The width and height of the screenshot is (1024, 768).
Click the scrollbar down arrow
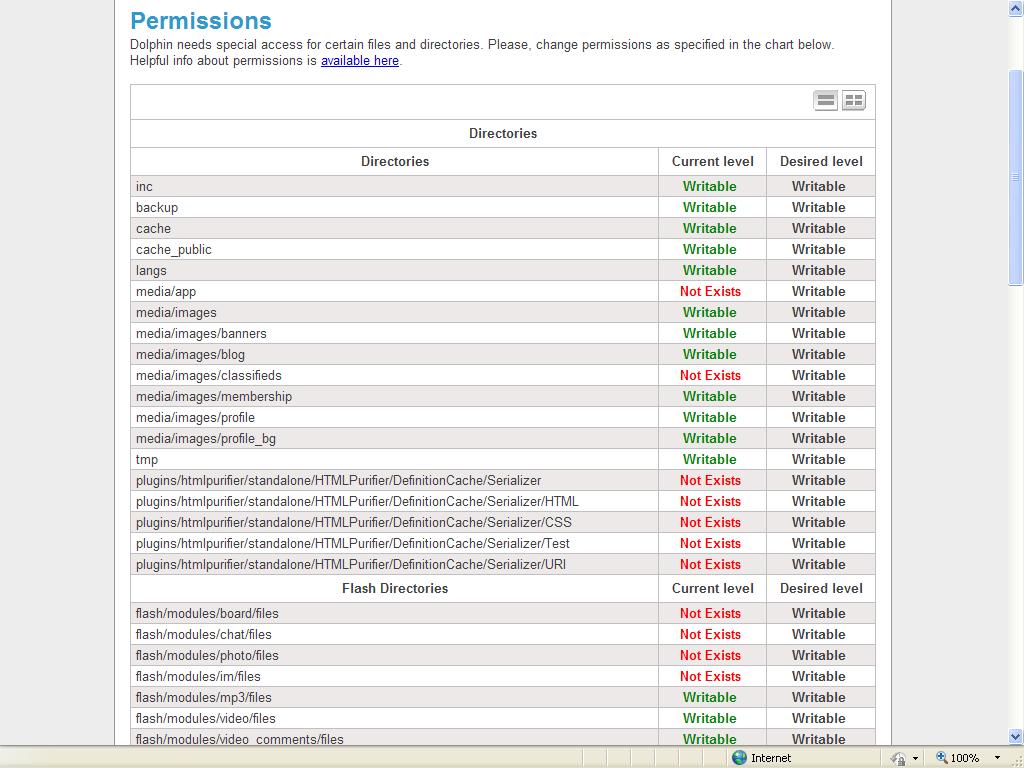pos(1015,737)
